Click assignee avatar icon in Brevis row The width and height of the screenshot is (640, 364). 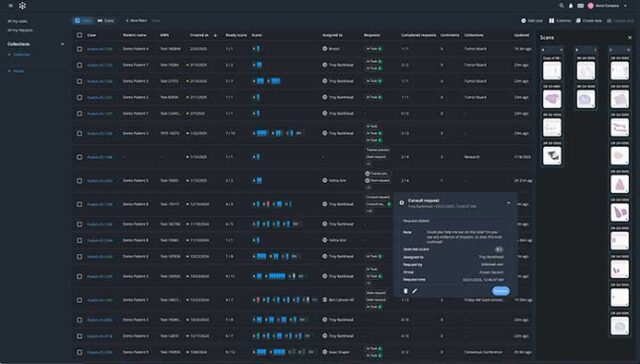pyautogui.click(x=325, y=49)
